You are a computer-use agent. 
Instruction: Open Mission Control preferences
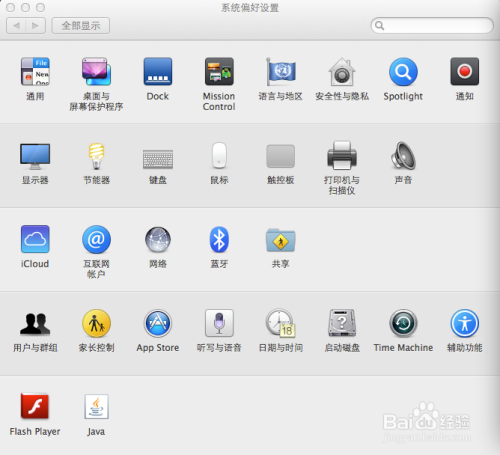[219, 72]
